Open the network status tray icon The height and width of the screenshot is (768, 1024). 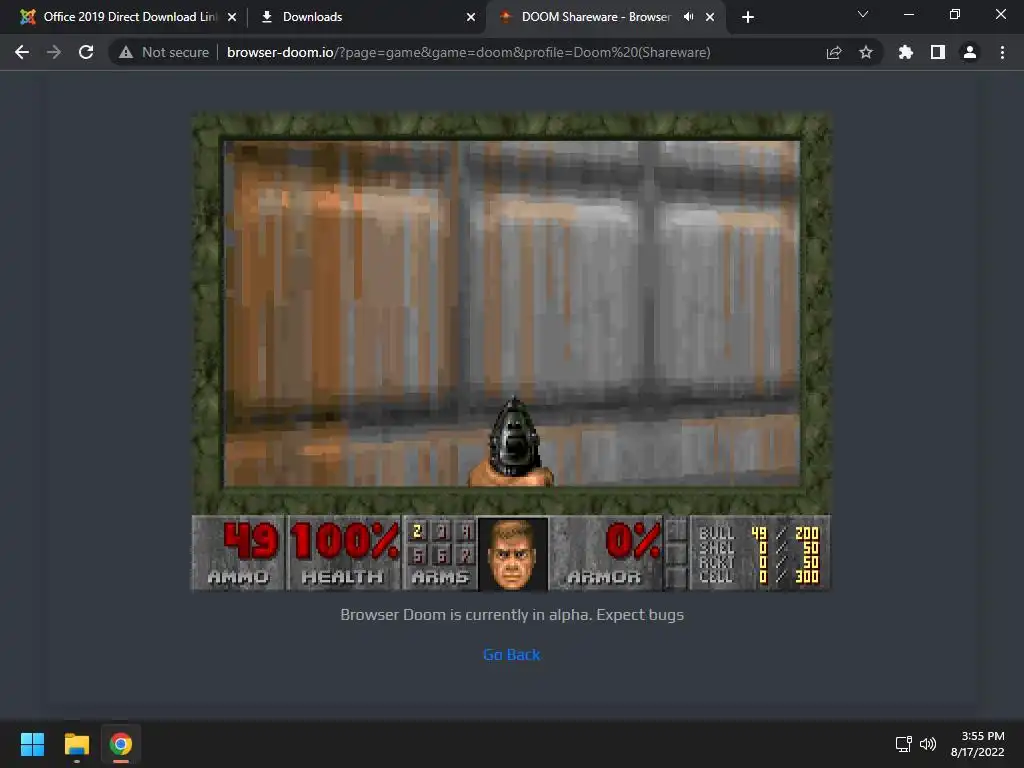[904, 744]
